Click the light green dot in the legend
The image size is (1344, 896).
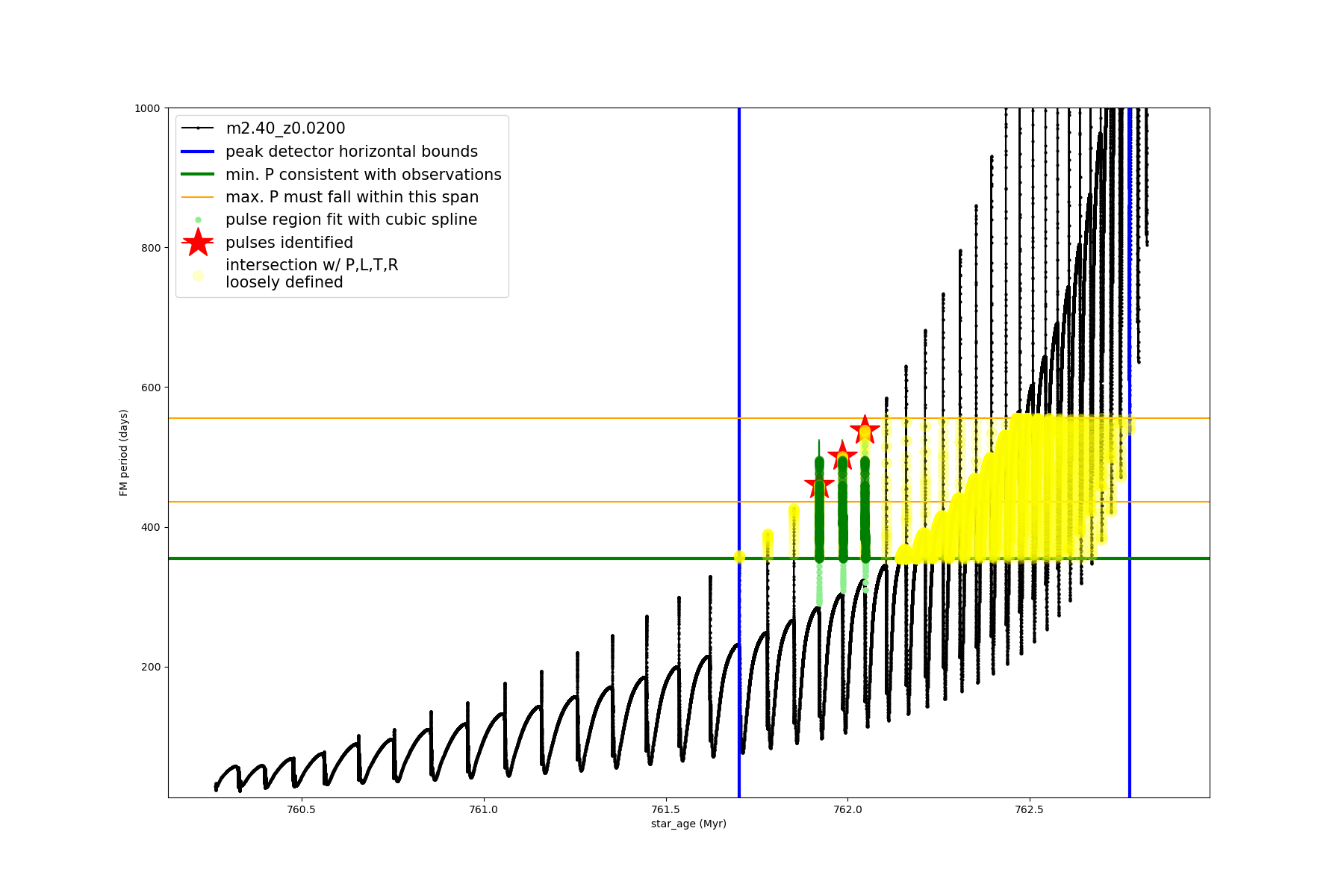[198, 220]
